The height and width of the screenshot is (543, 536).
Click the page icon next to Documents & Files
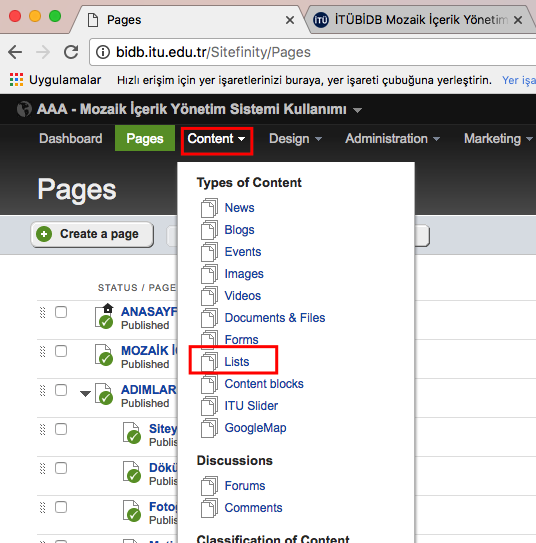pos(209,318)
